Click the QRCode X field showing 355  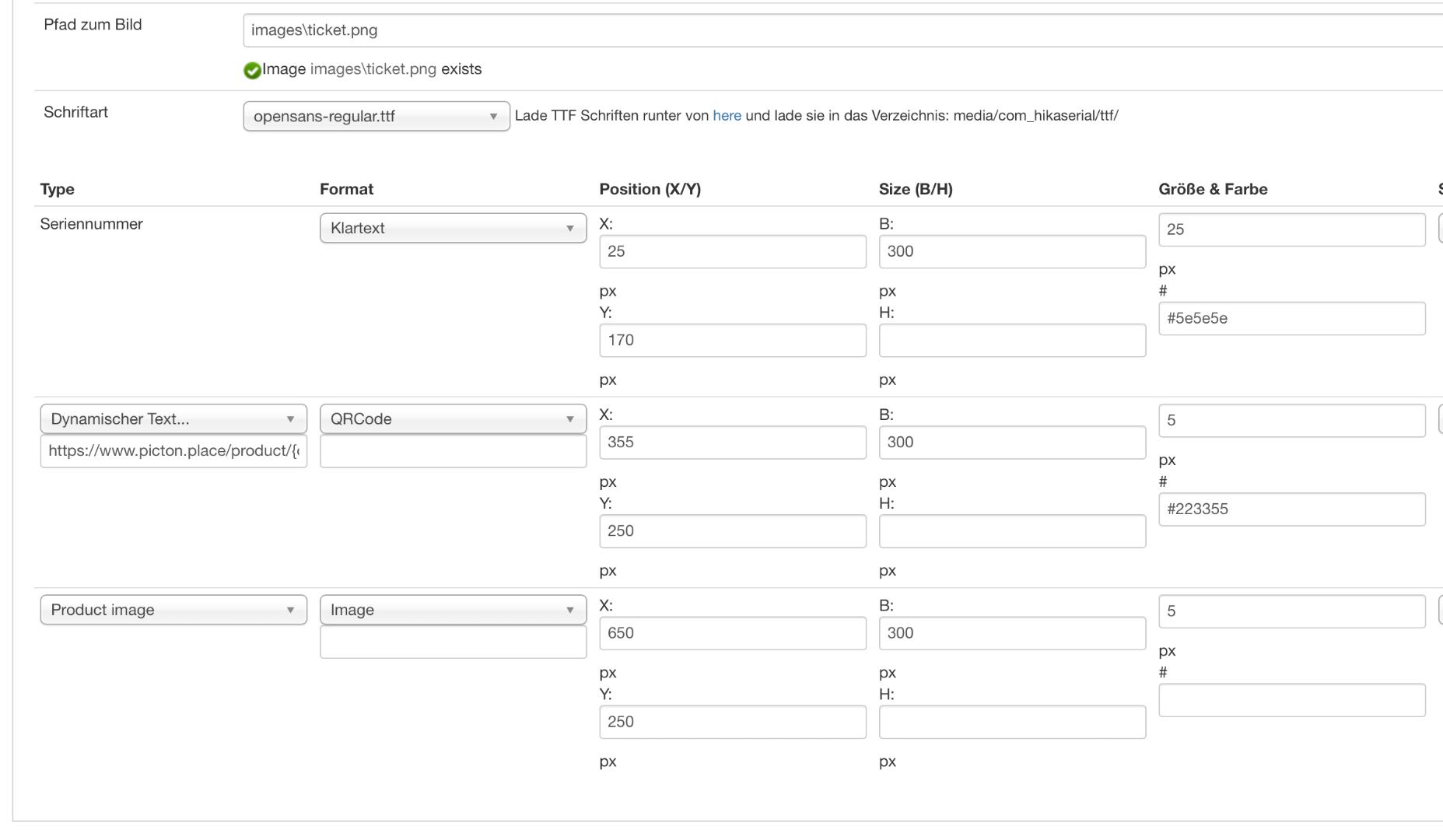732,443
